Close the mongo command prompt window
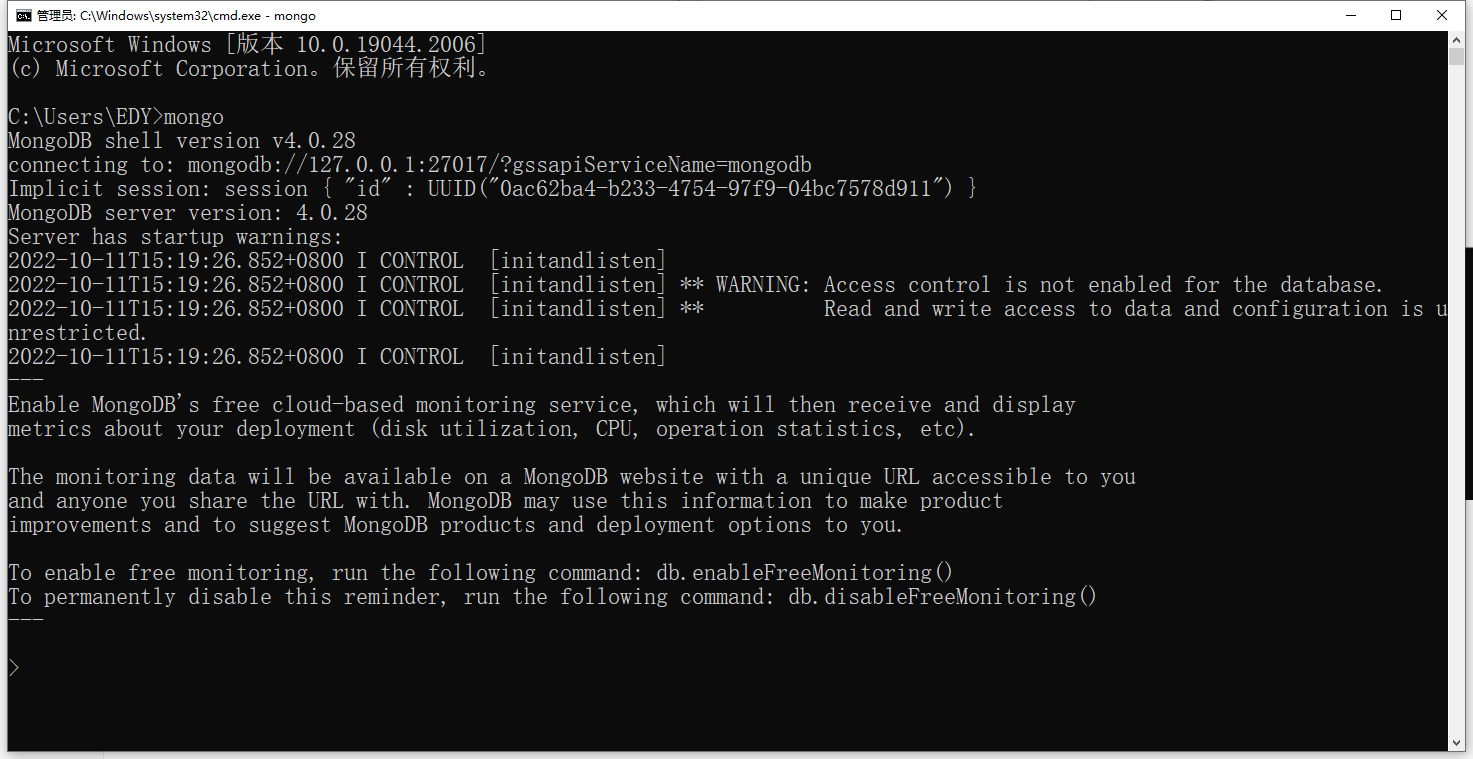This screenshot has height=759, width=1473. coord(1442,15)
